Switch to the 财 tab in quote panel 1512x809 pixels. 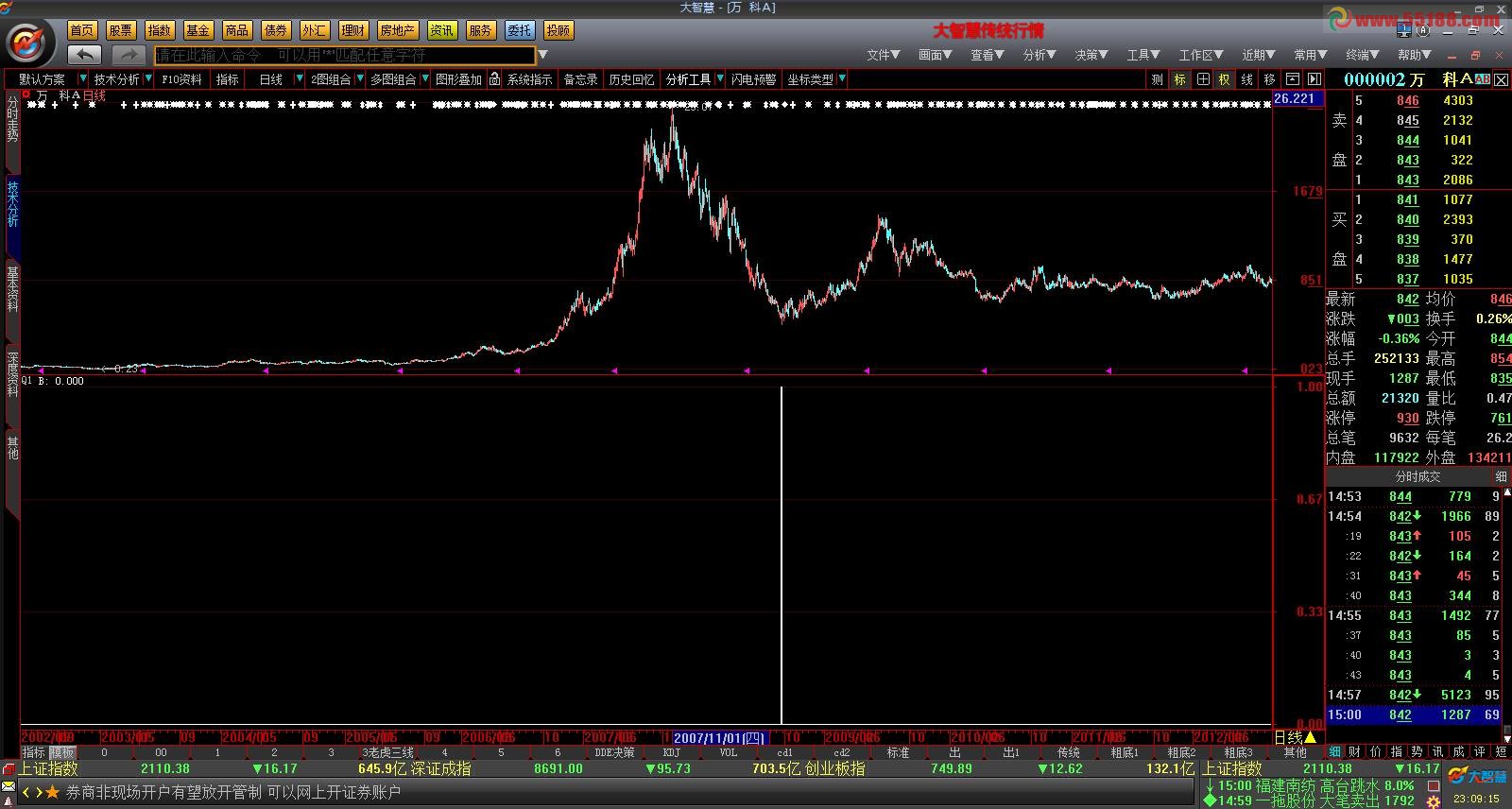pos(1354,752)
